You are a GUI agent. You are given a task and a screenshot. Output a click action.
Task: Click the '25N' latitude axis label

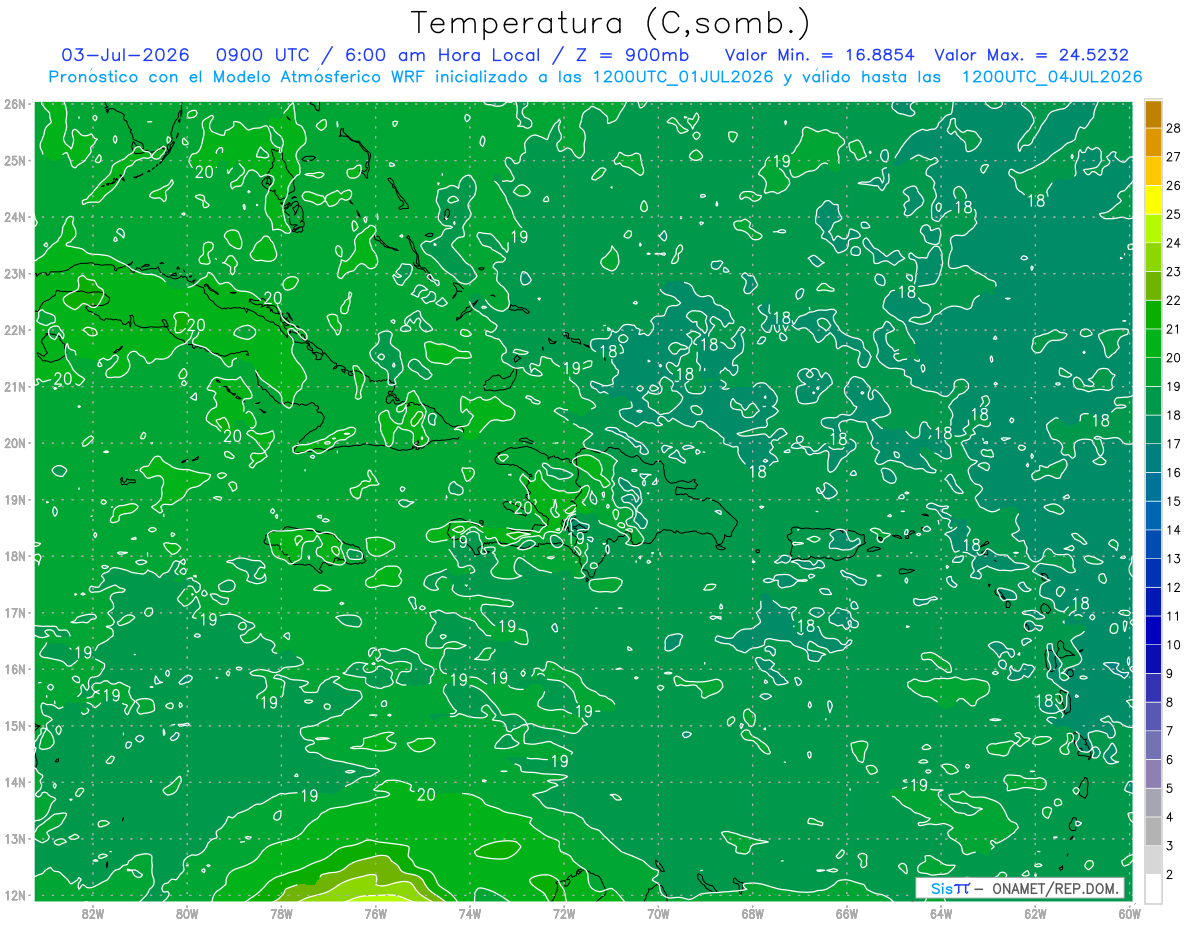tap(14, 160)
